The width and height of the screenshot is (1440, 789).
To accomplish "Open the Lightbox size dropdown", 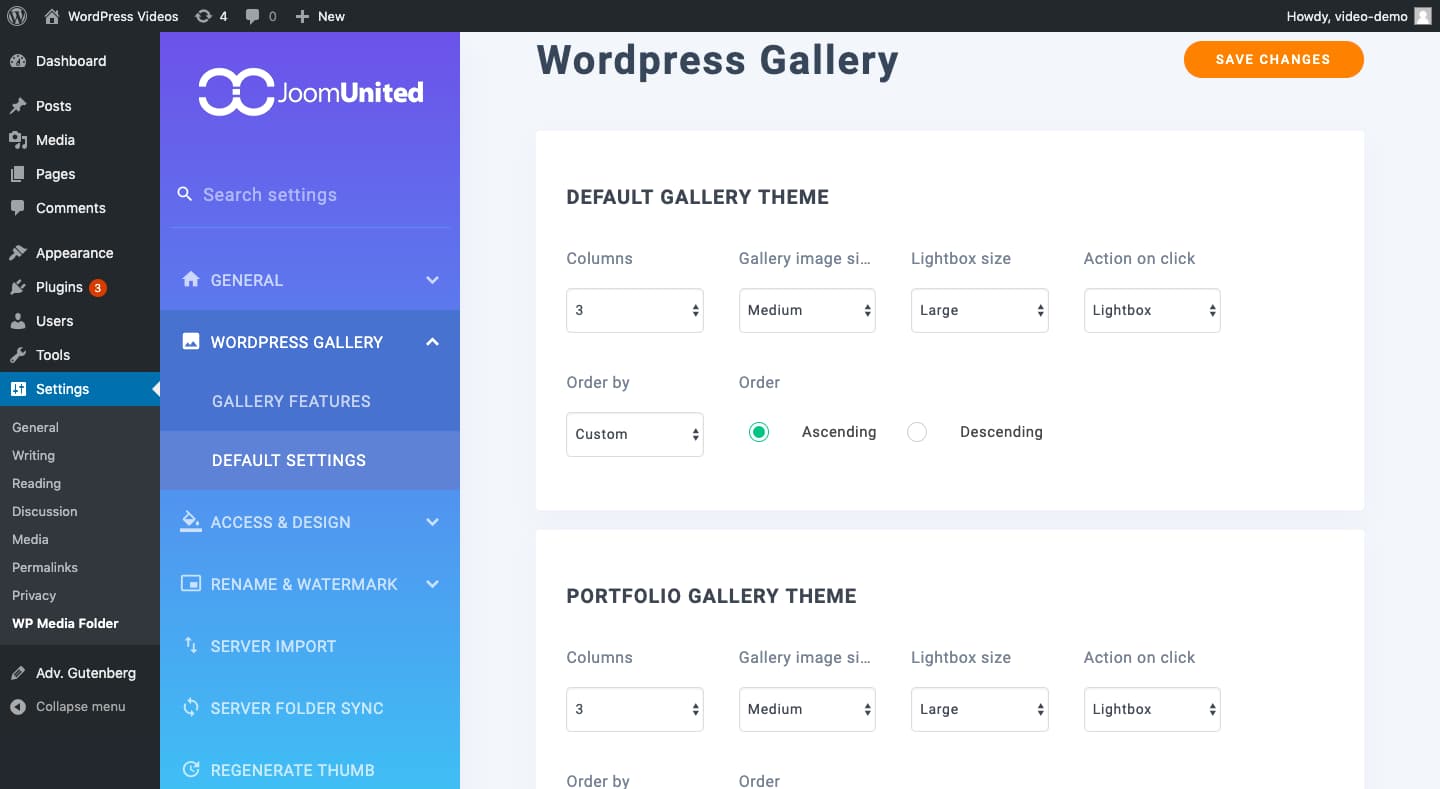I will tap(979, 310).
